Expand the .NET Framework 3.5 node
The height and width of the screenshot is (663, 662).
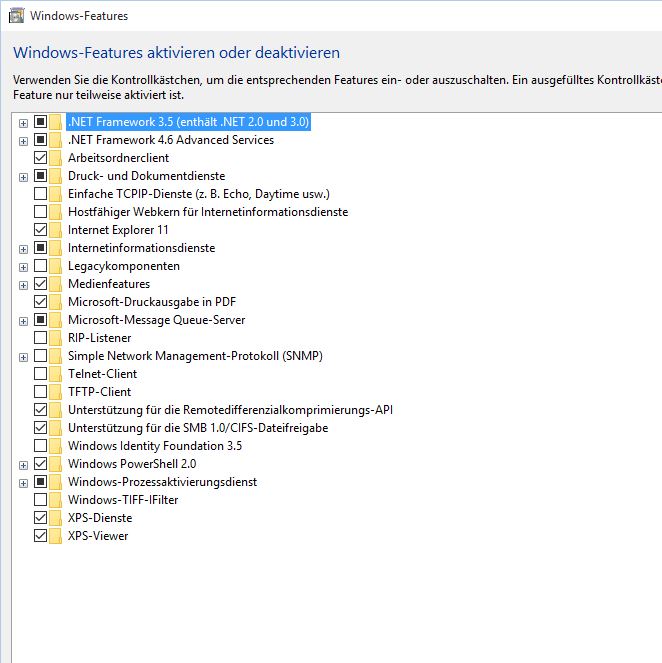pos(24,123)
